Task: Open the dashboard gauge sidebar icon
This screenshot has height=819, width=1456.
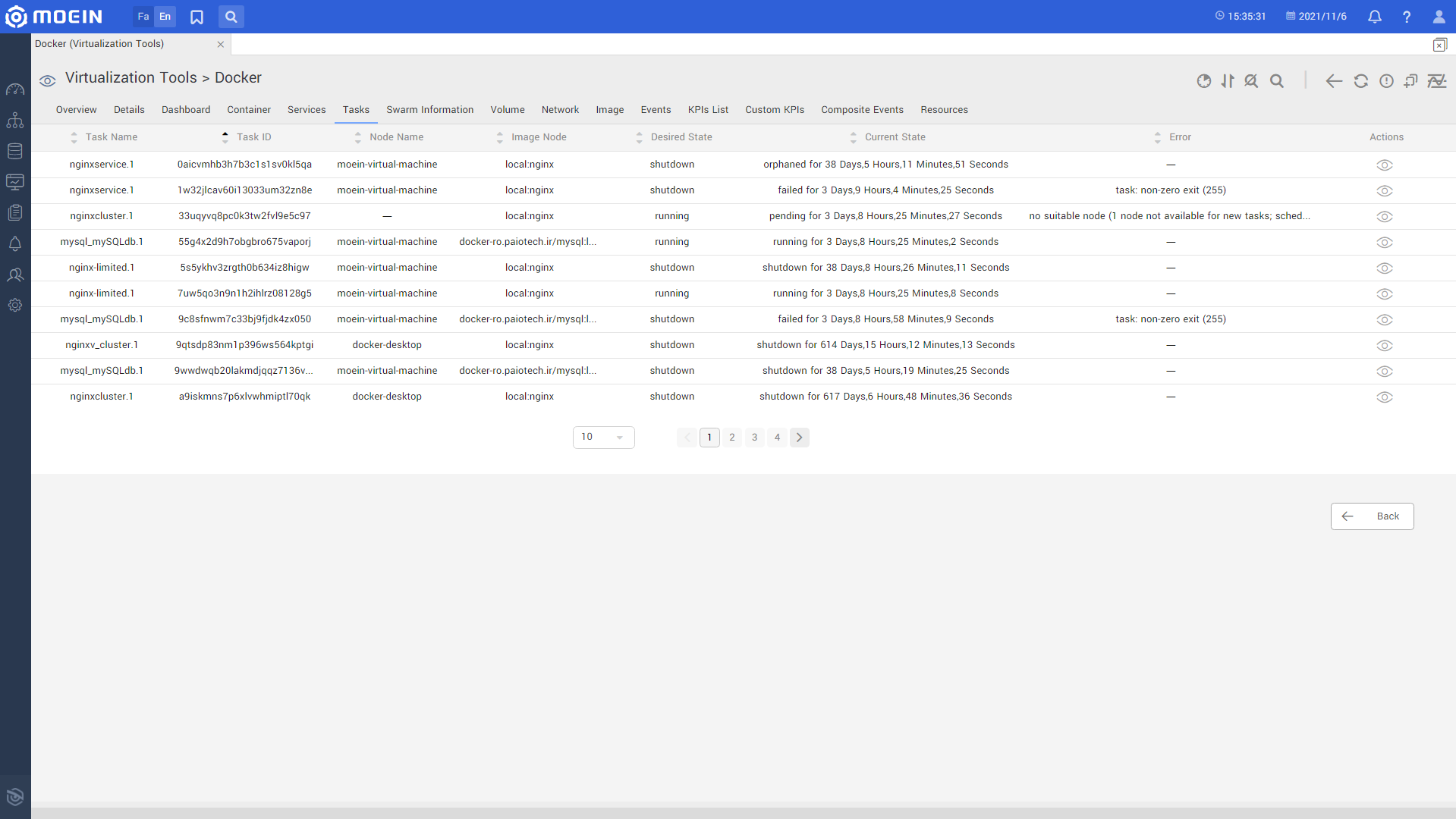Action: [15, 89]
